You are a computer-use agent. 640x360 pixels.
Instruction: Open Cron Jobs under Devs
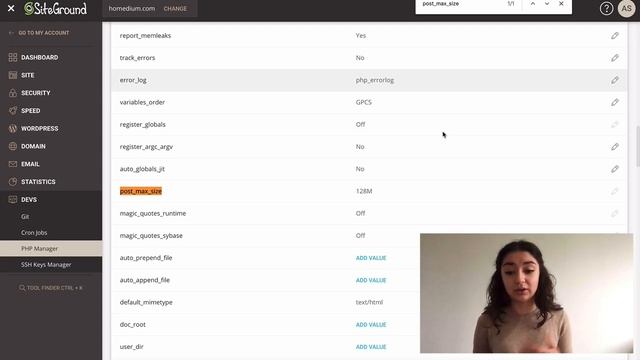(34, 233)
